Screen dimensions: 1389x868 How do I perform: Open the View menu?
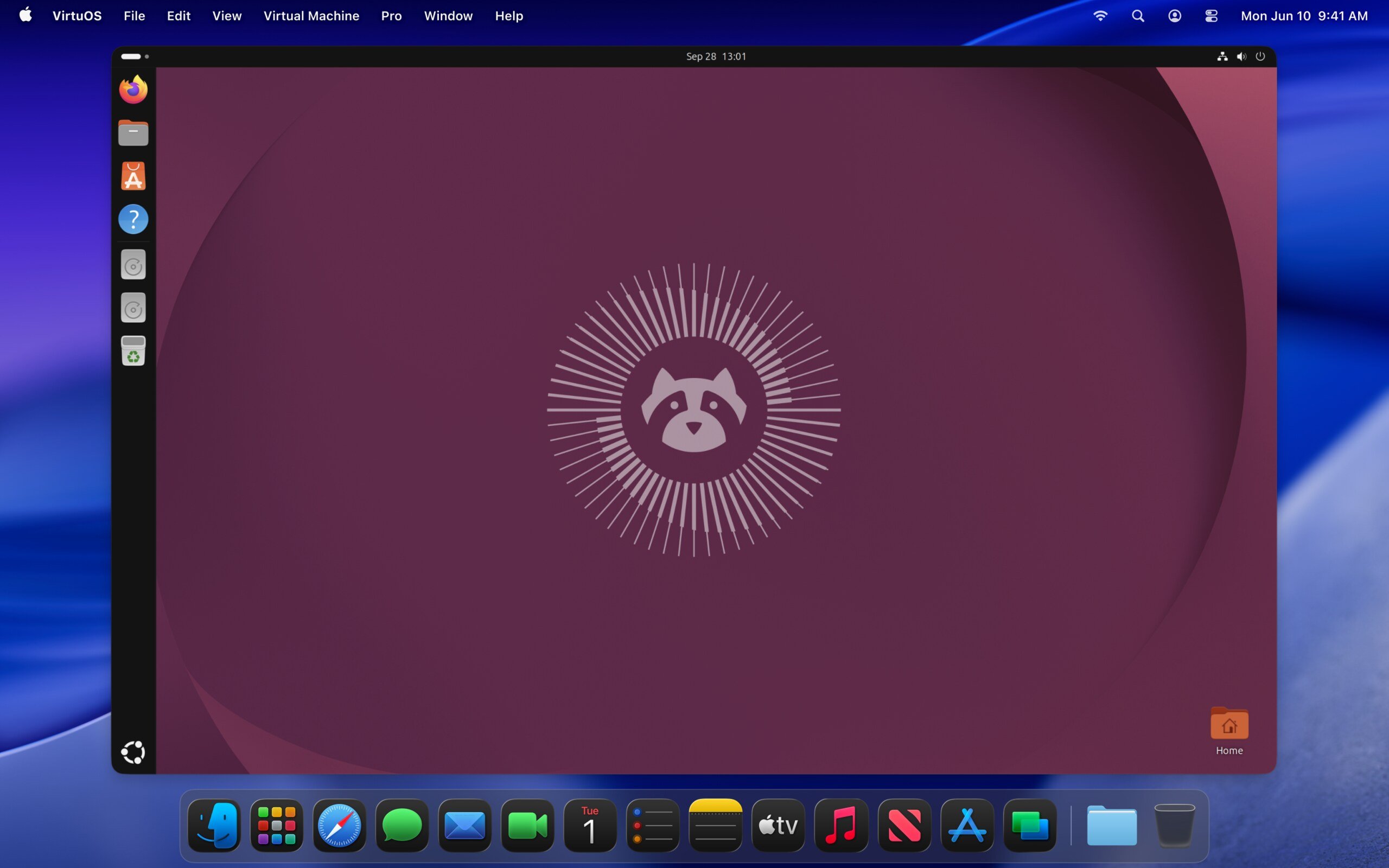(x=227, y=16)
